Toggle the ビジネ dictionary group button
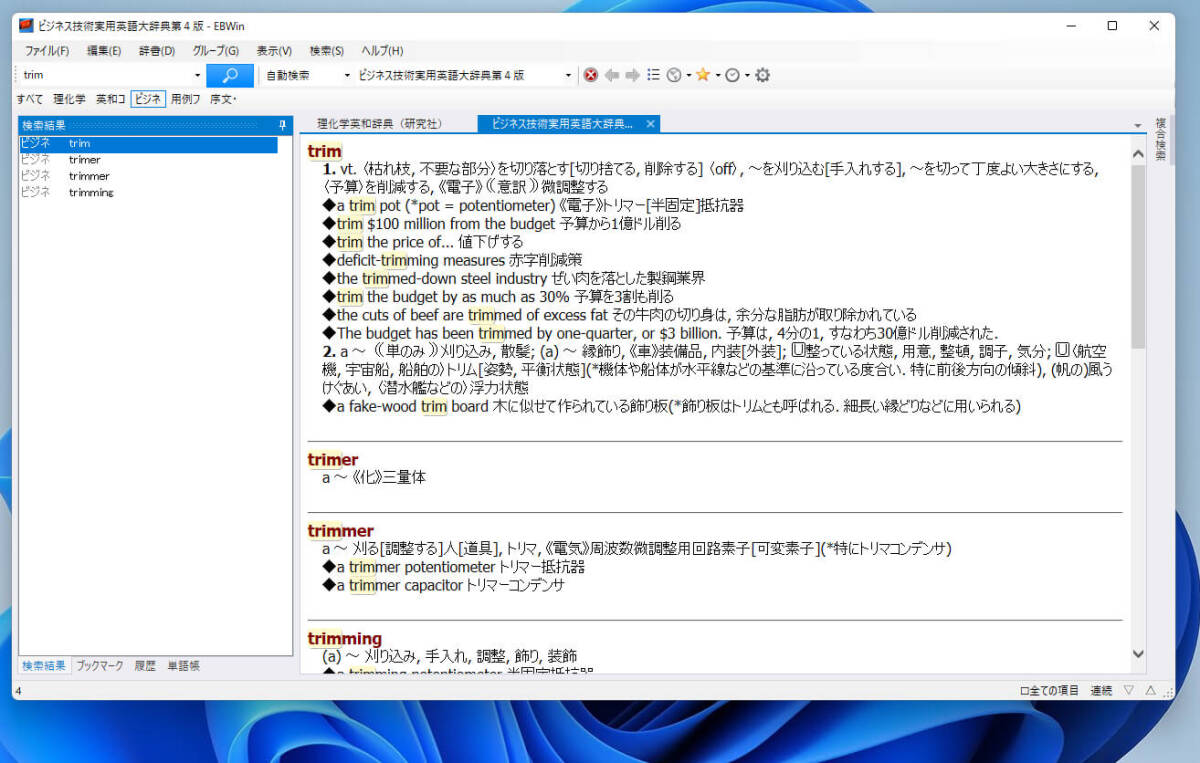This screenshot has height=763, width=1200. 148,99
